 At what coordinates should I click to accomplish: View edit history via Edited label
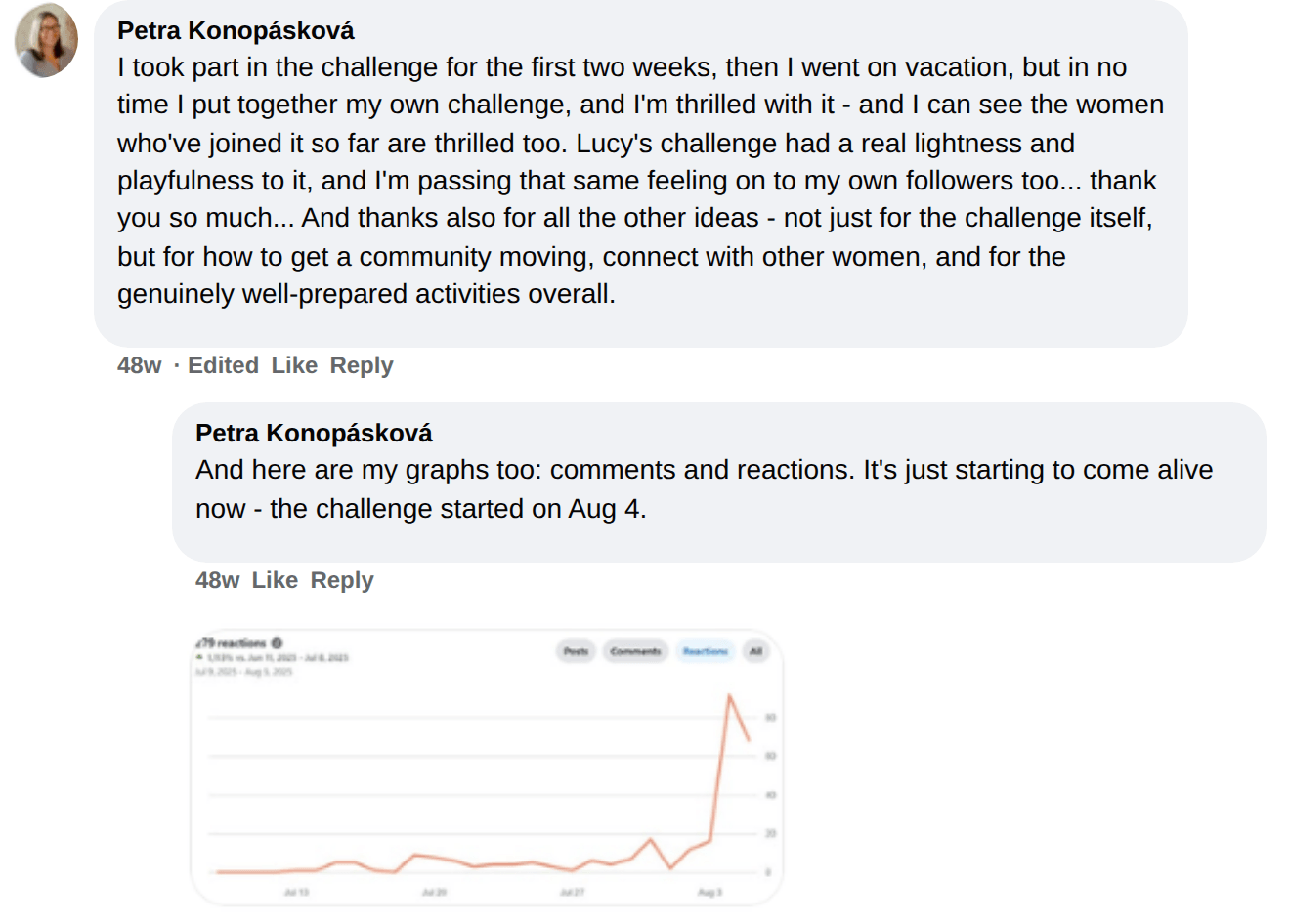pos(223,365)
